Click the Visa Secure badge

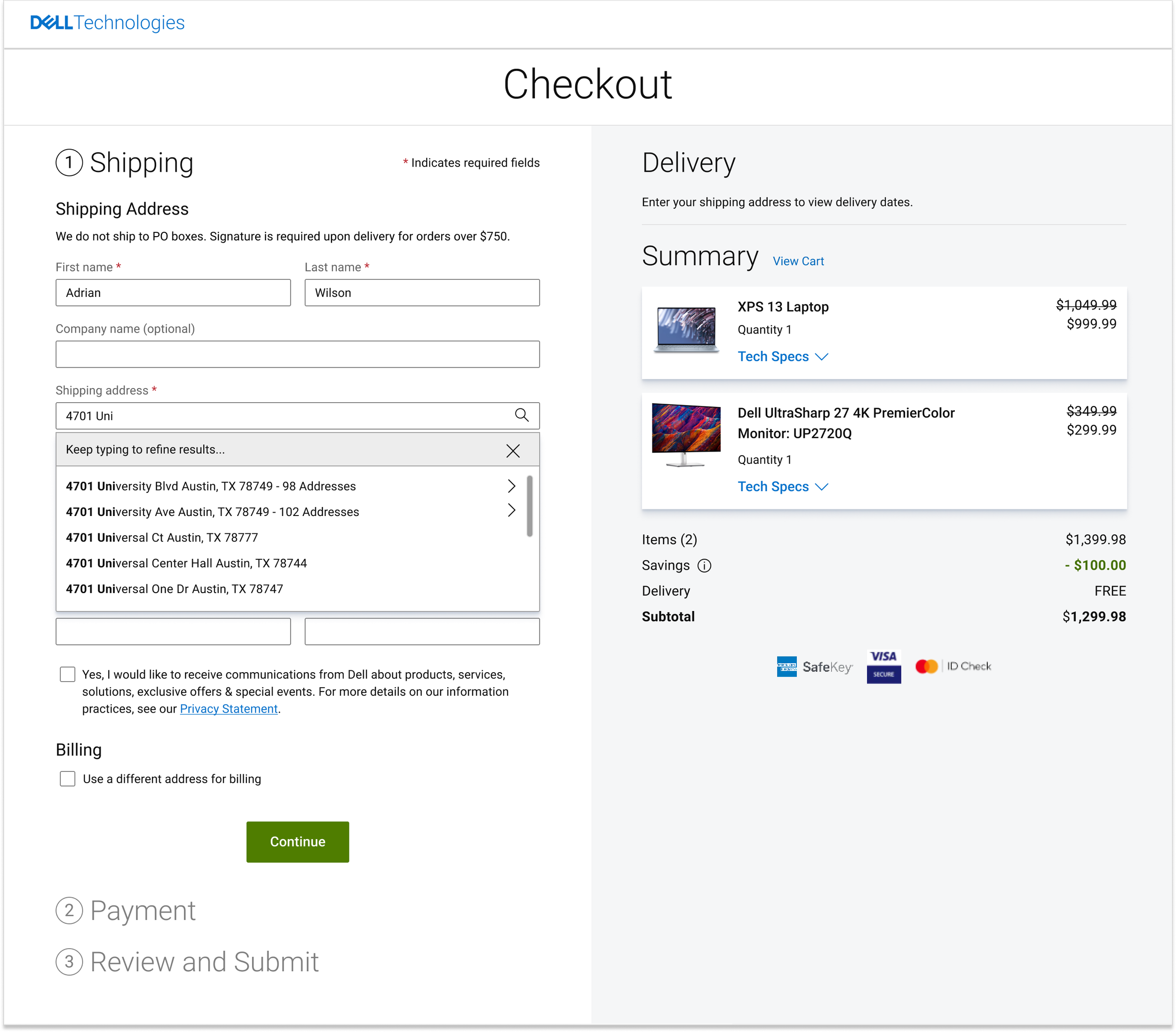click(x=883, y=667)
